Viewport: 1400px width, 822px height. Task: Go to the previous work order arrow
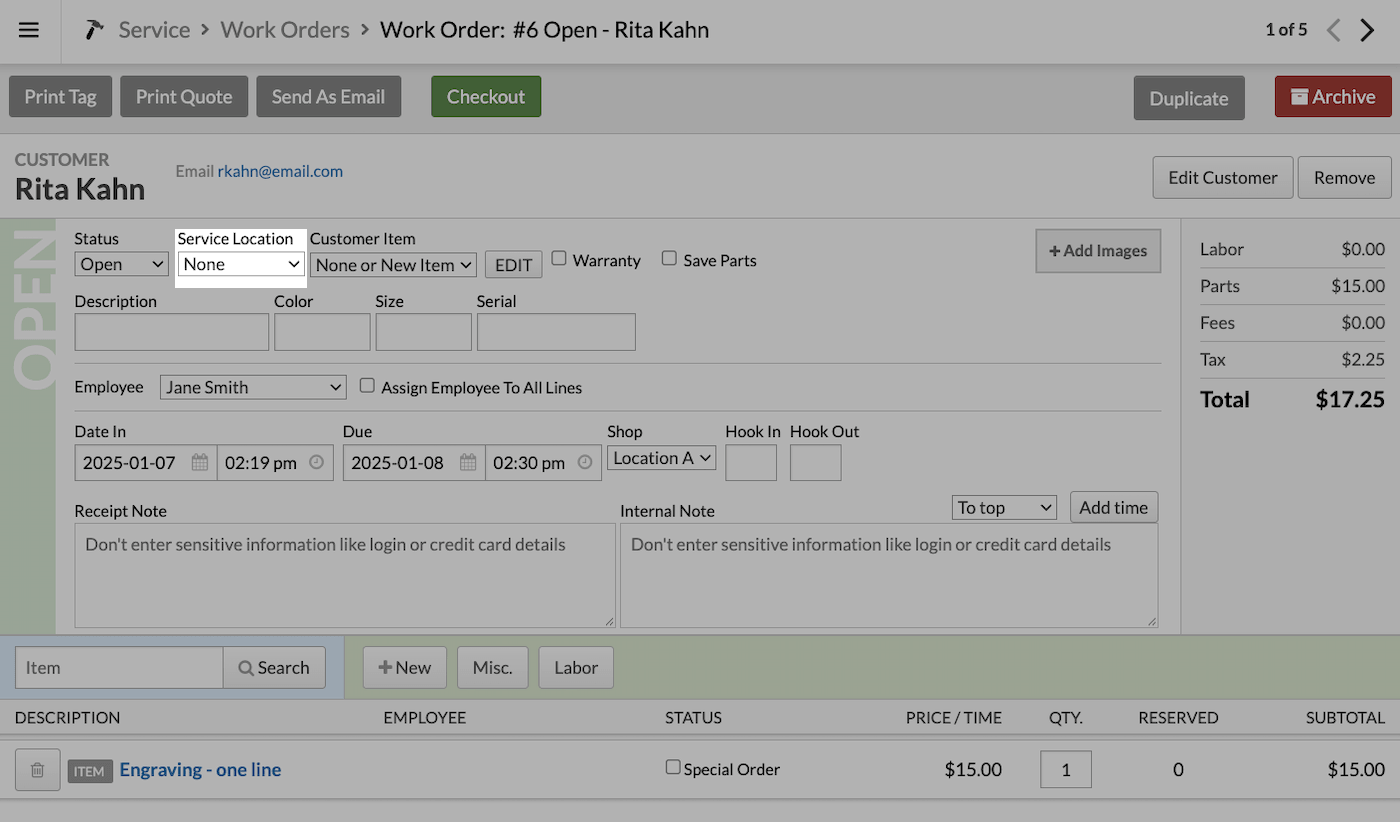pos(1333,30)
